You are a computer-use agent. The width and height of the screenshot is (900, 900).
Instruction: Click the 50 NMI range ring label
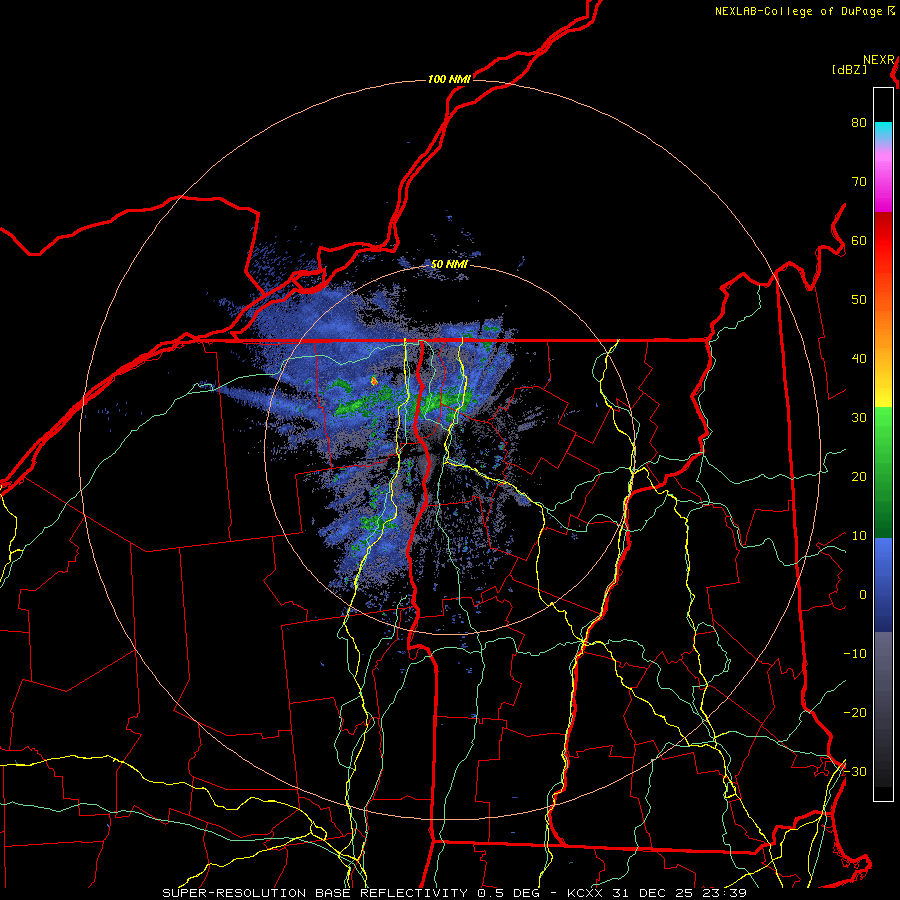(x=449, y=264)
